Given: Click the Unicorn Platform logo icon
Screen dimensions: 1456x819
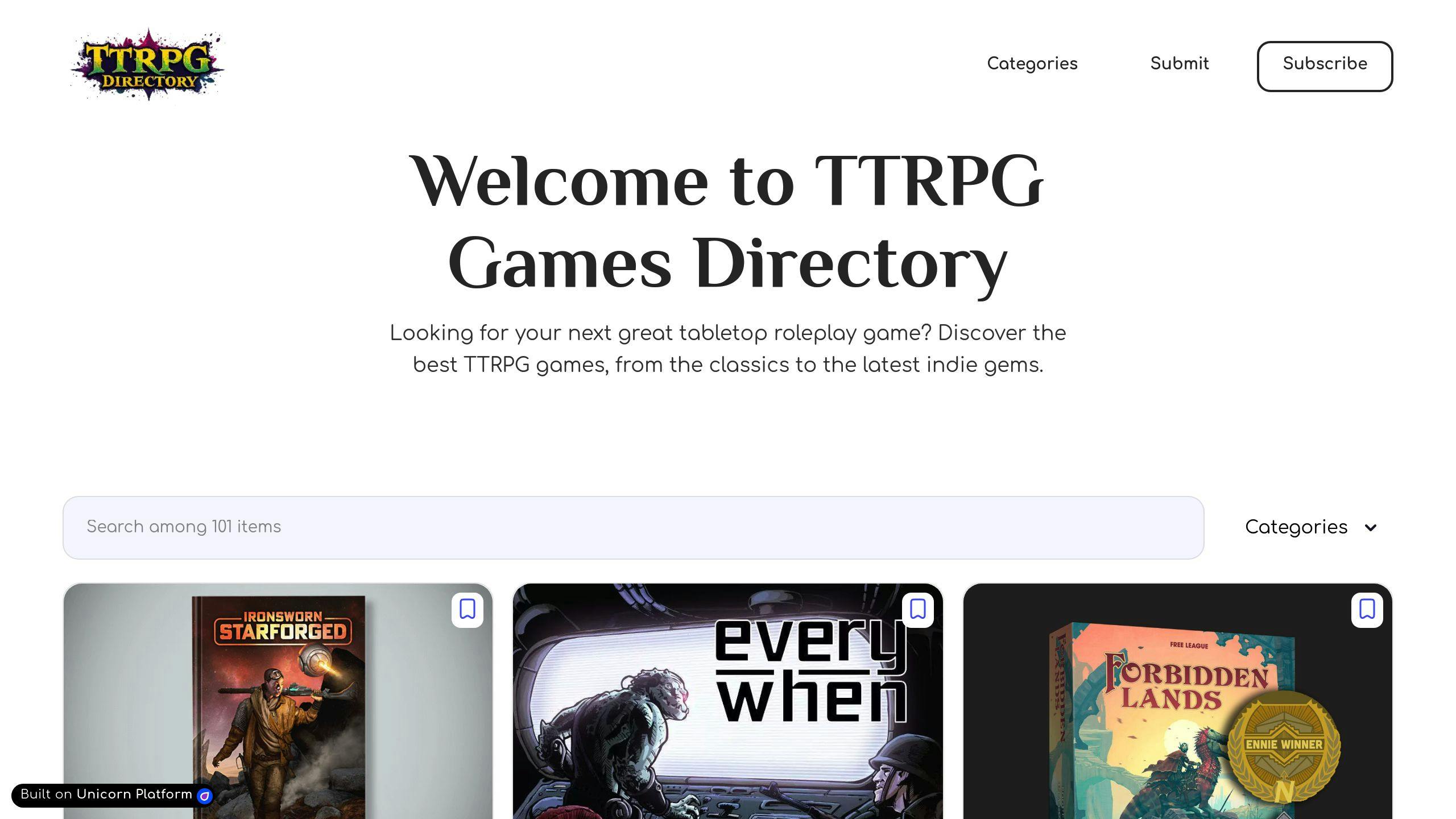Looking at the screenshot, I should click(204, 796).
